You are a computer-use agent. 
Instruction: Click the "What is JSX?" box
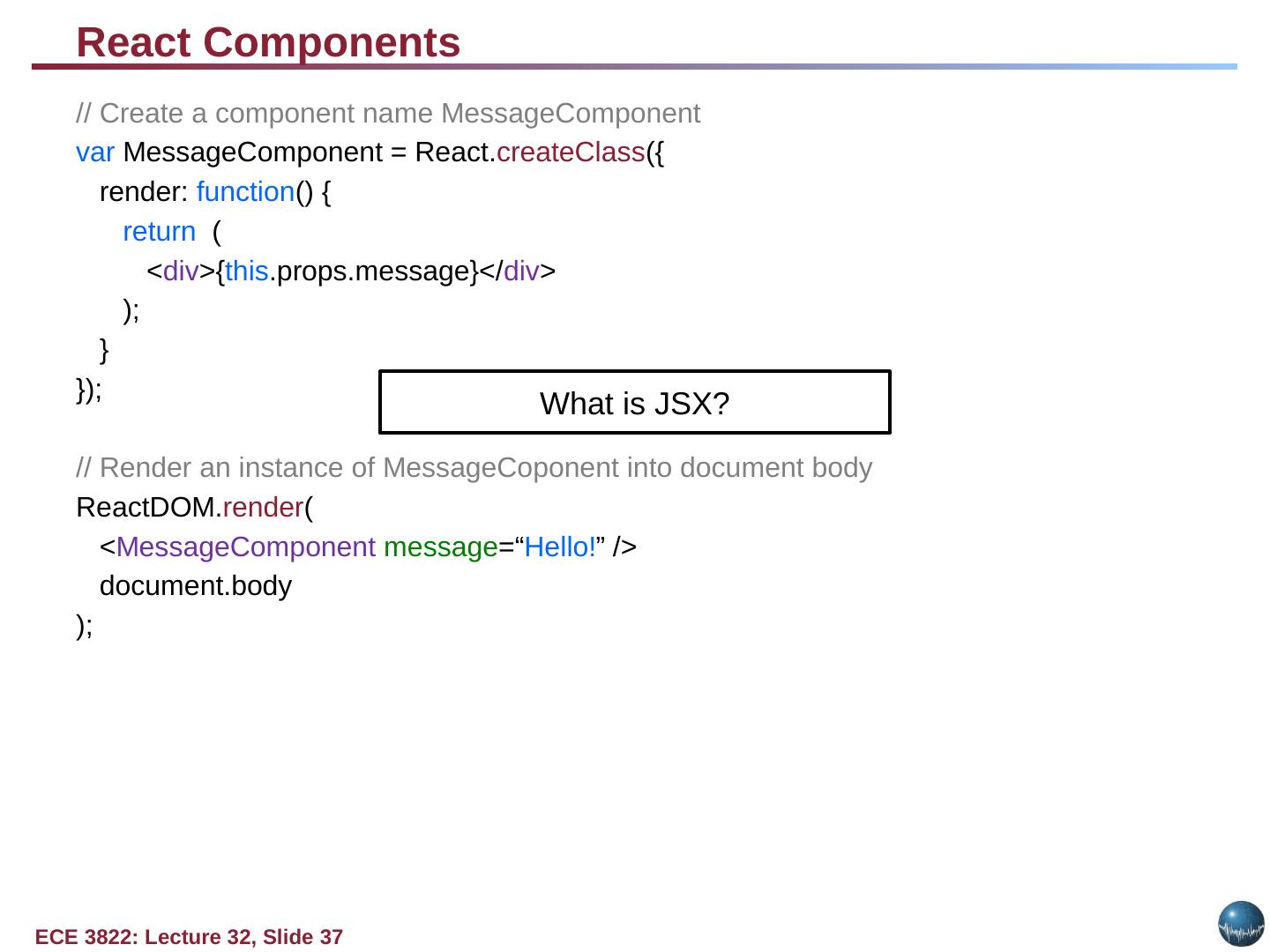click(x=634, y=403)
